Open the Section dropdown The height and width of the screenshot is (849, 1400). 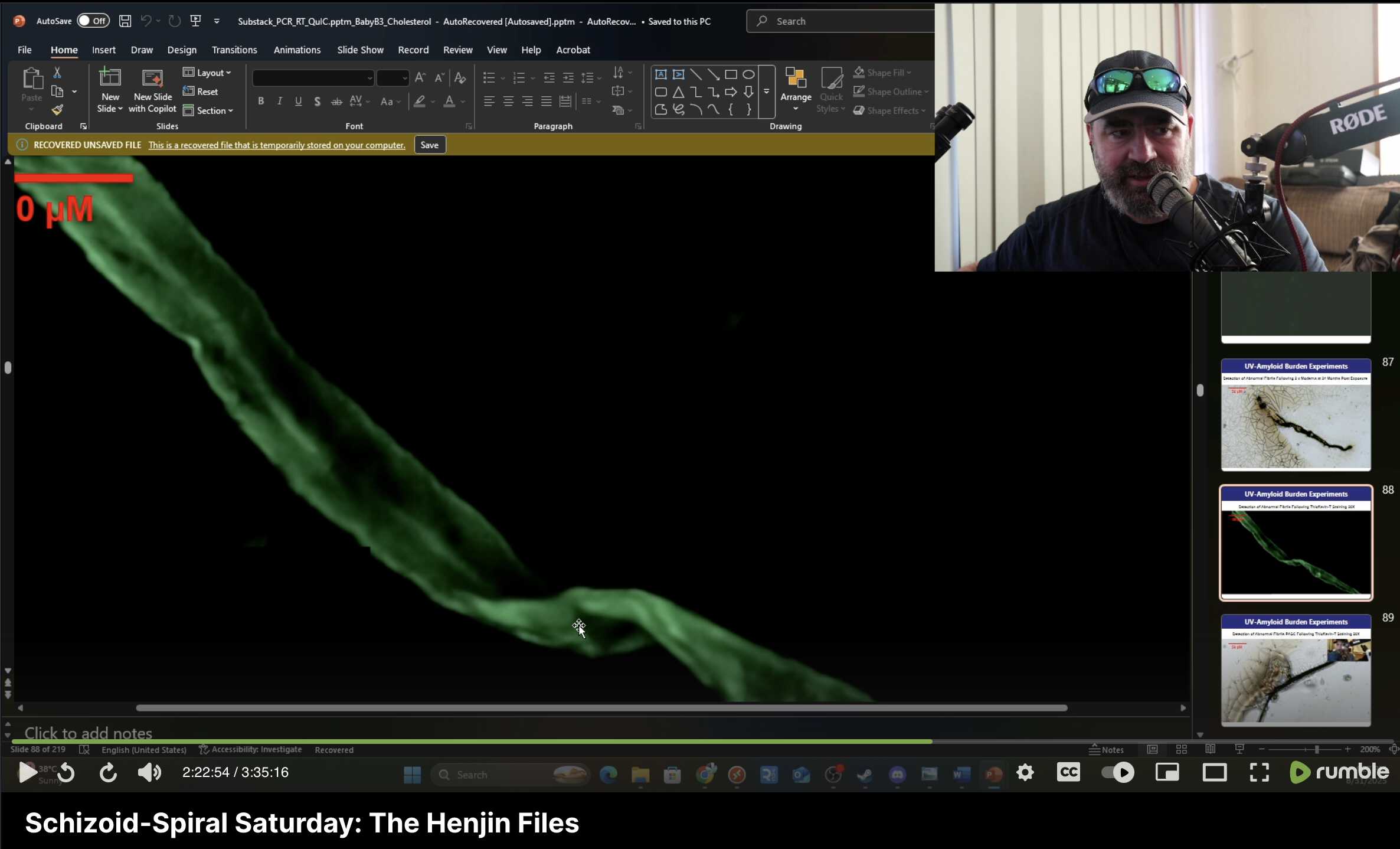208,110
